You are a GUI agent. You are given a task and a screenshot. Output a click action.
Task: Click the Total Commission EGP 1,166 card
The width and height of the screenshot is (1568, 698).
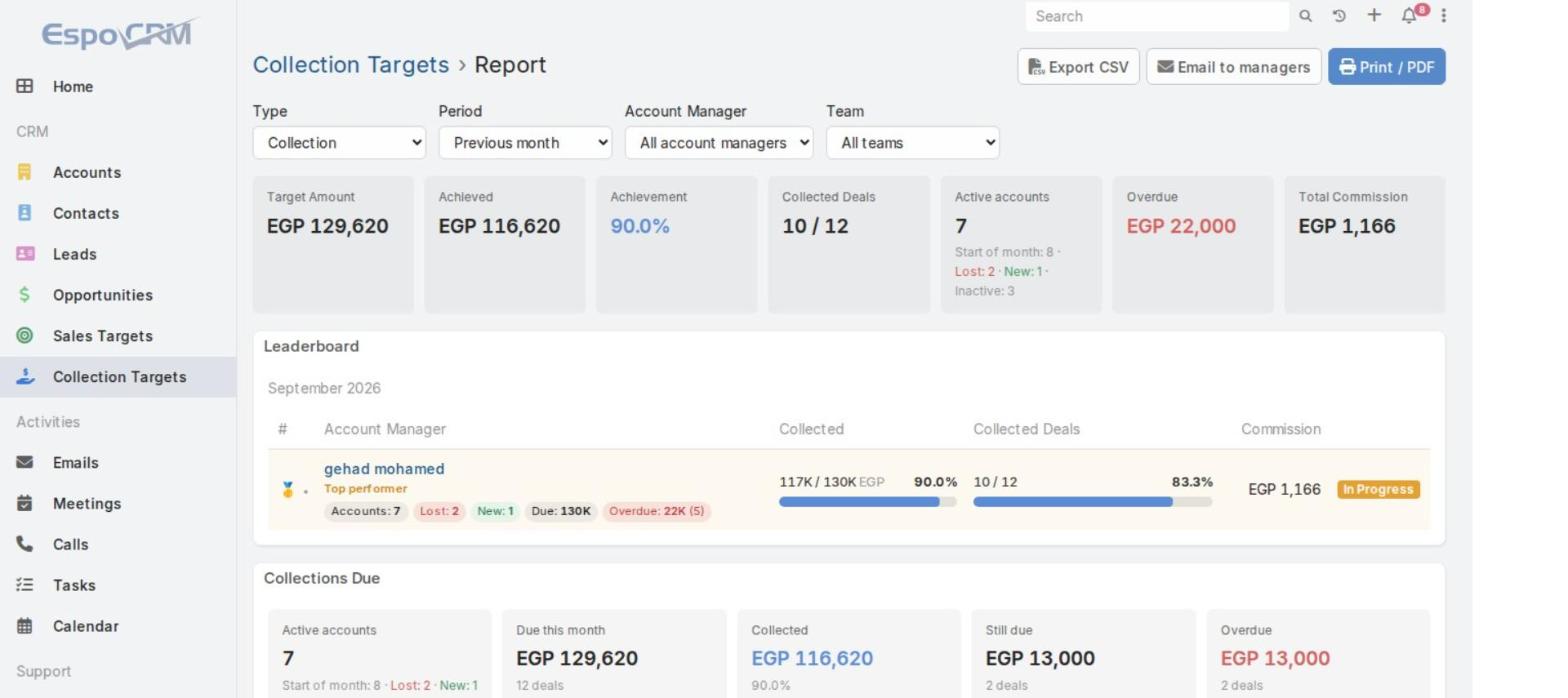click(x=1365, y=245)
